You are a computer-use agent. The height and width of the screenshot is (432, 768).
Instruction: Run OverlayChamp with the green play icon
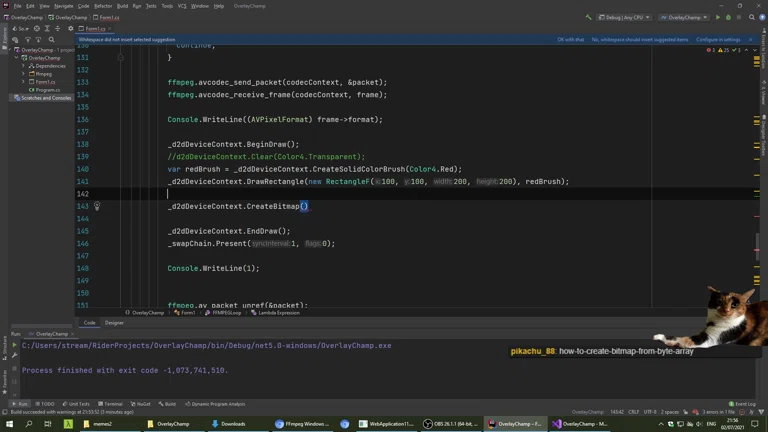(718, 17)
